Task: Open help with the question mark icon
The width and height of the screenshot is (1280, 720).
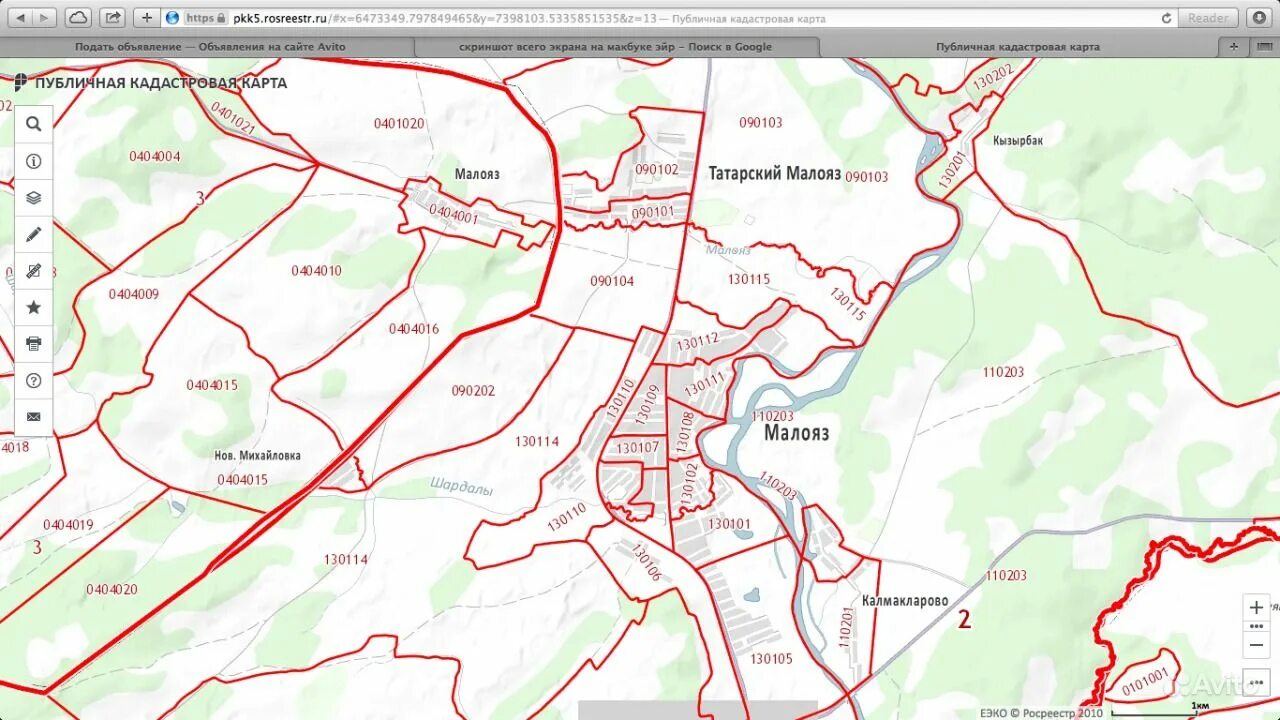Action: click(34, 380)
